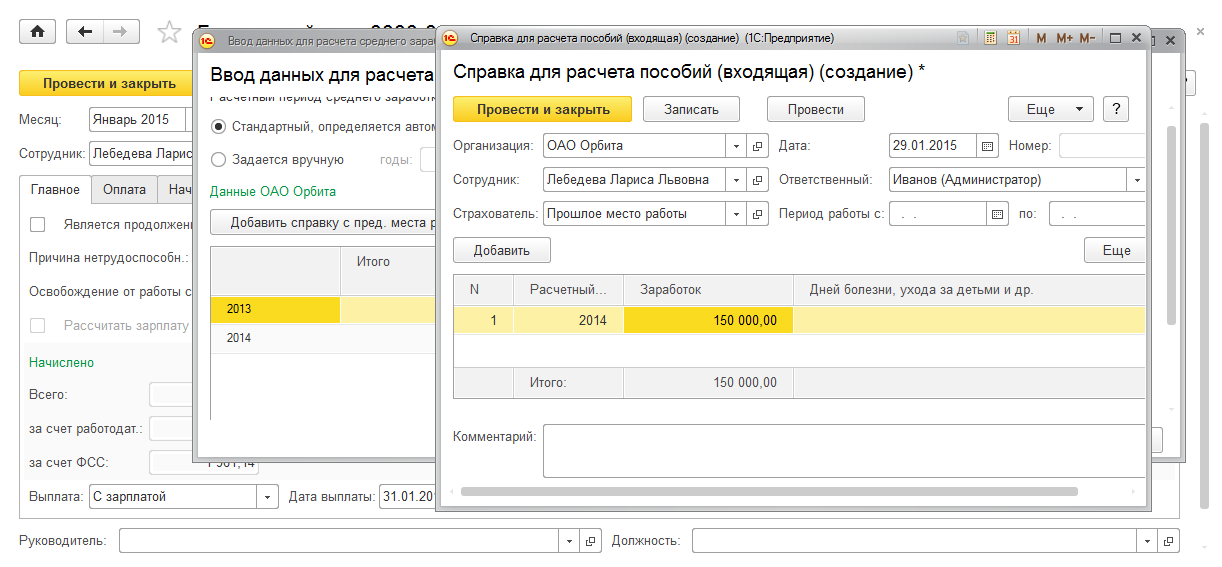Switch to the Оплата tab
1222x567 pixels.
point(124,189)
